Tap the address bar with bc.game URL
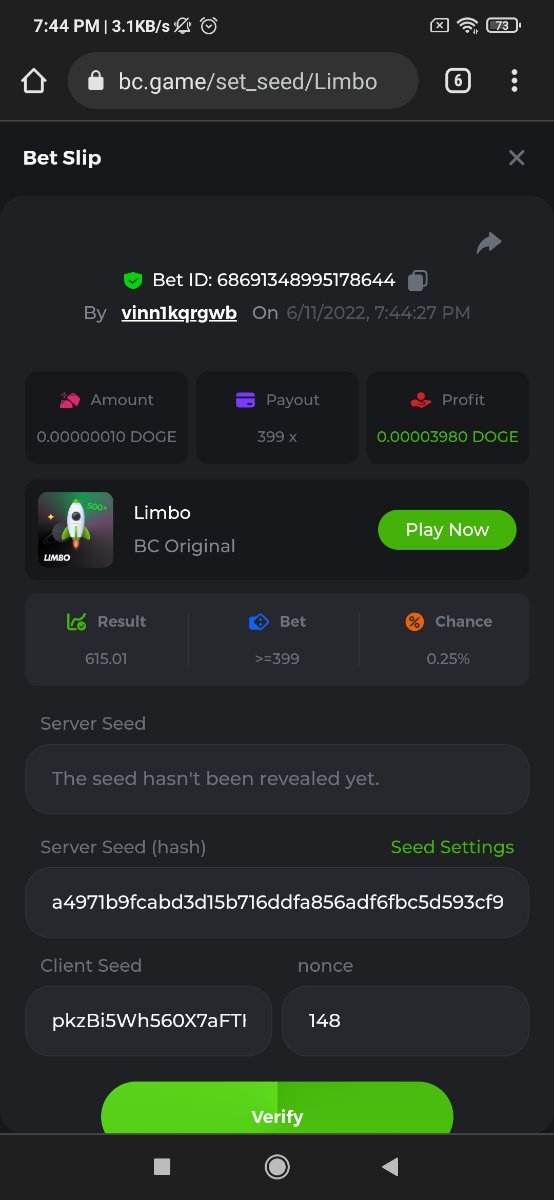The width and height of the screenshot is (554, 1200). click(243, 81)
